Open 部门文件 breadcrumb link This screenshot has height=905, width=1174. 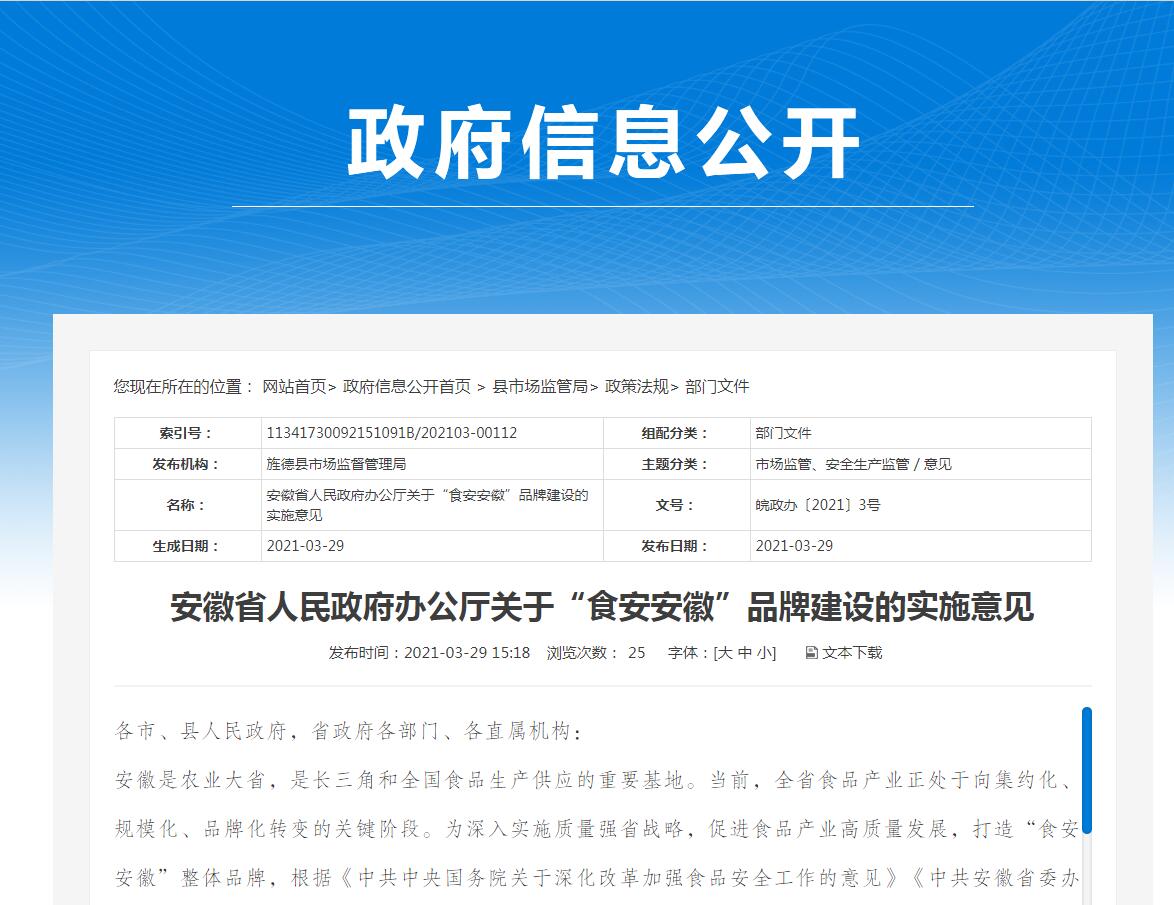point(717,386)
